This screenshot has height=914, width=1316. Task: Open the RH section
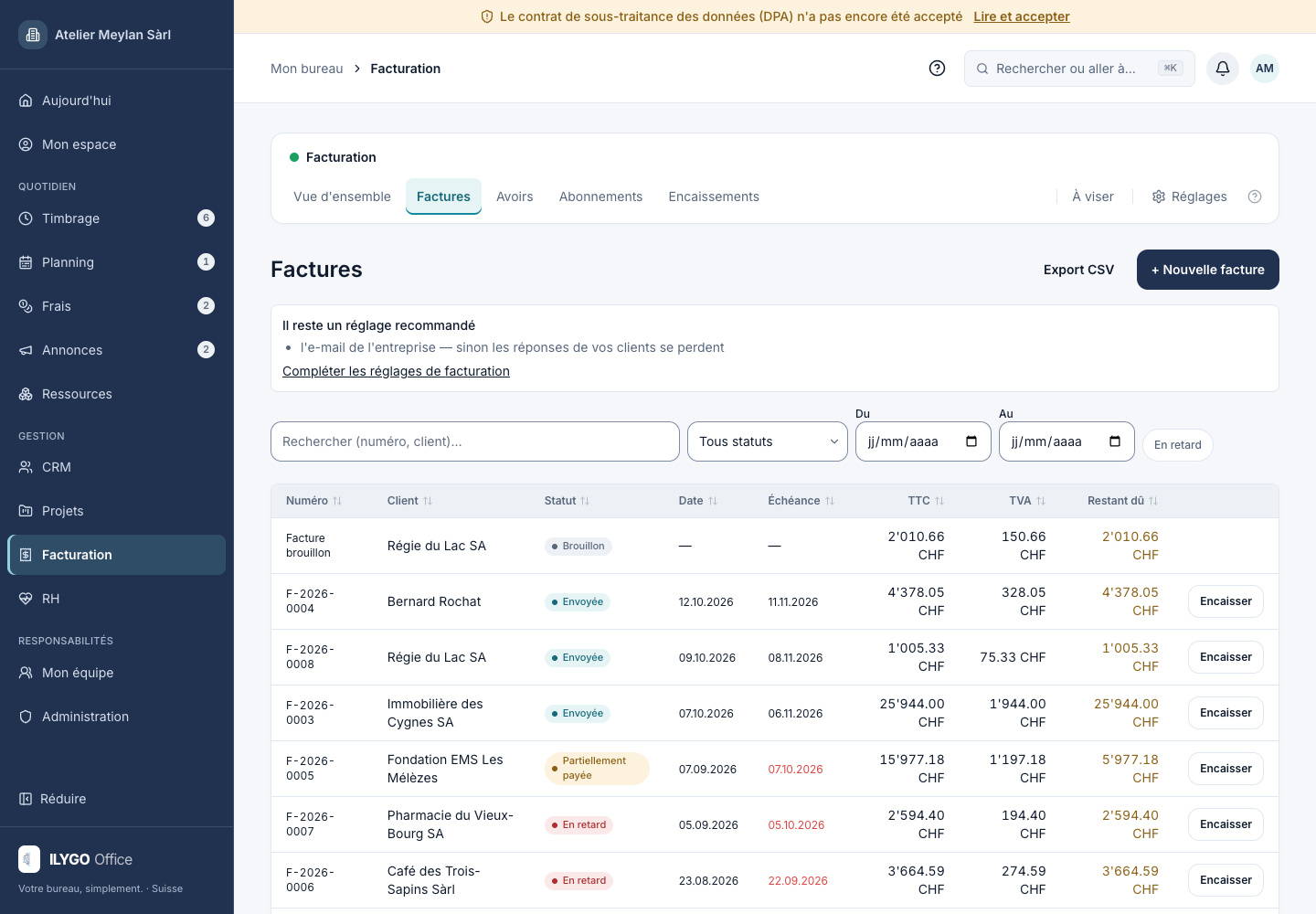(x=117, y=599)
